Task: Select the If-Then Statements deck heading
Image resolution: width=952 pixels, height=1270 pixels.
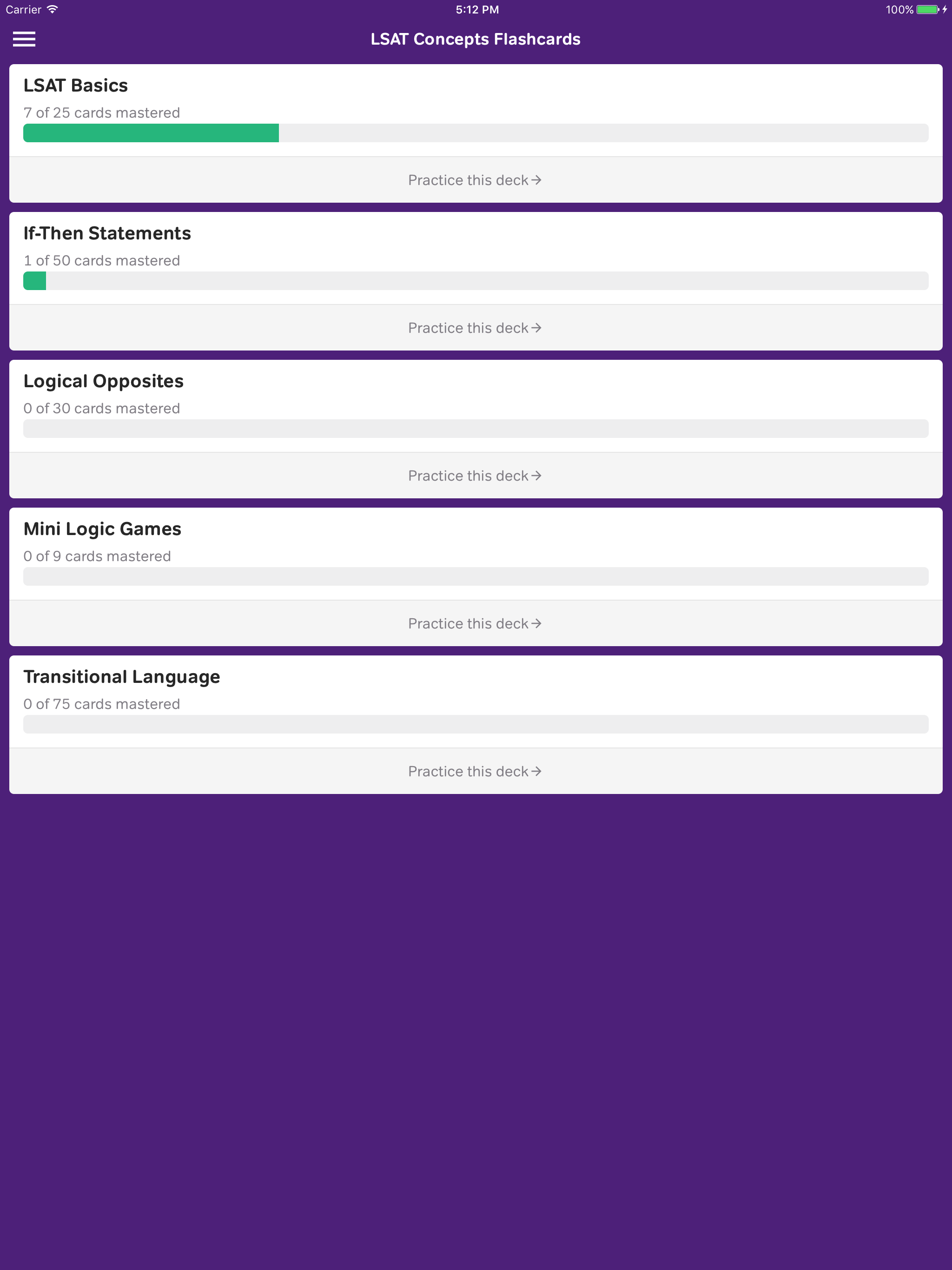Action: click(x=107, y=233)
